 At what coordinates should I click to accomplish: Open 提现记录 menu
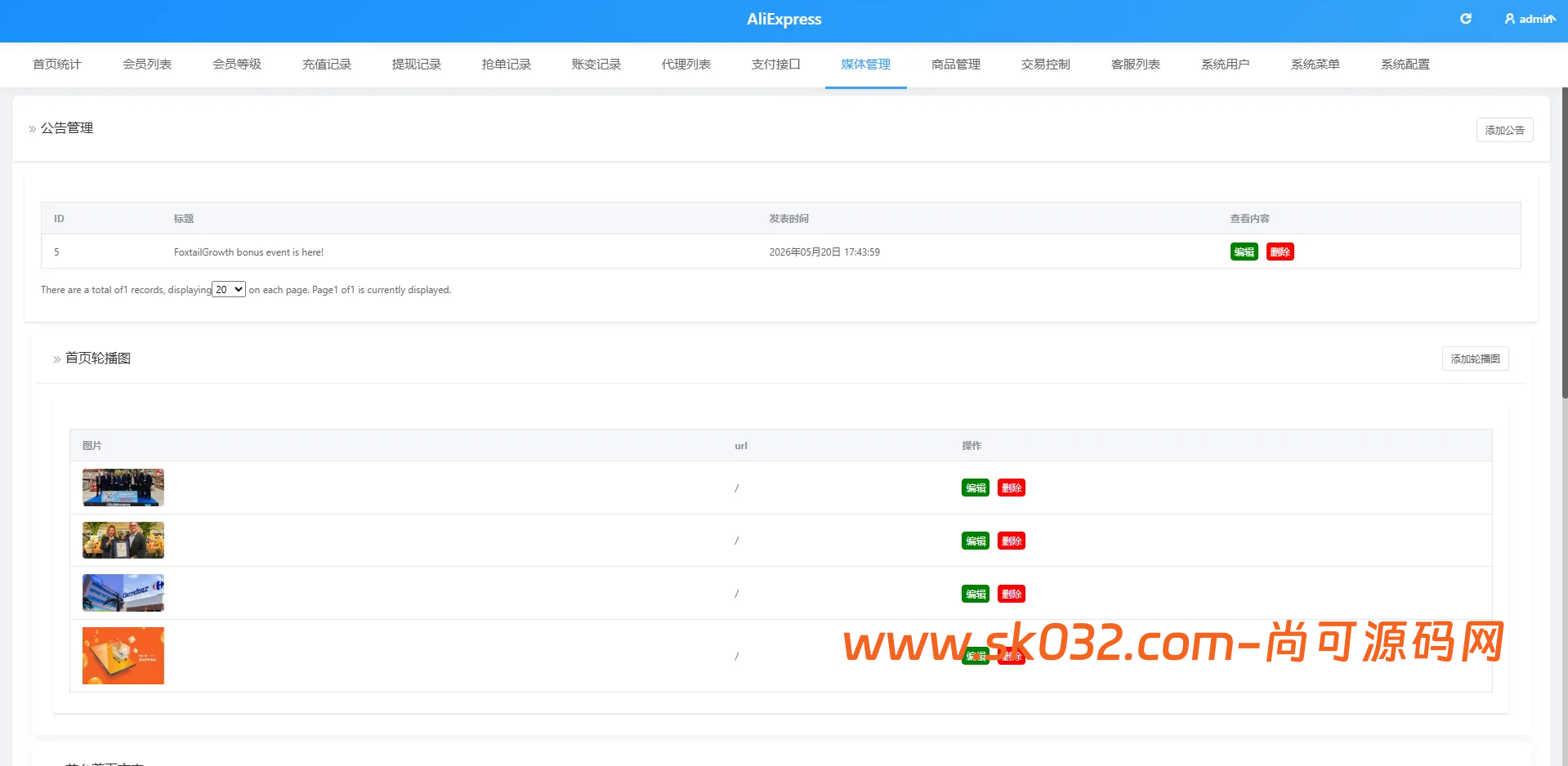[x=417, y=65]
